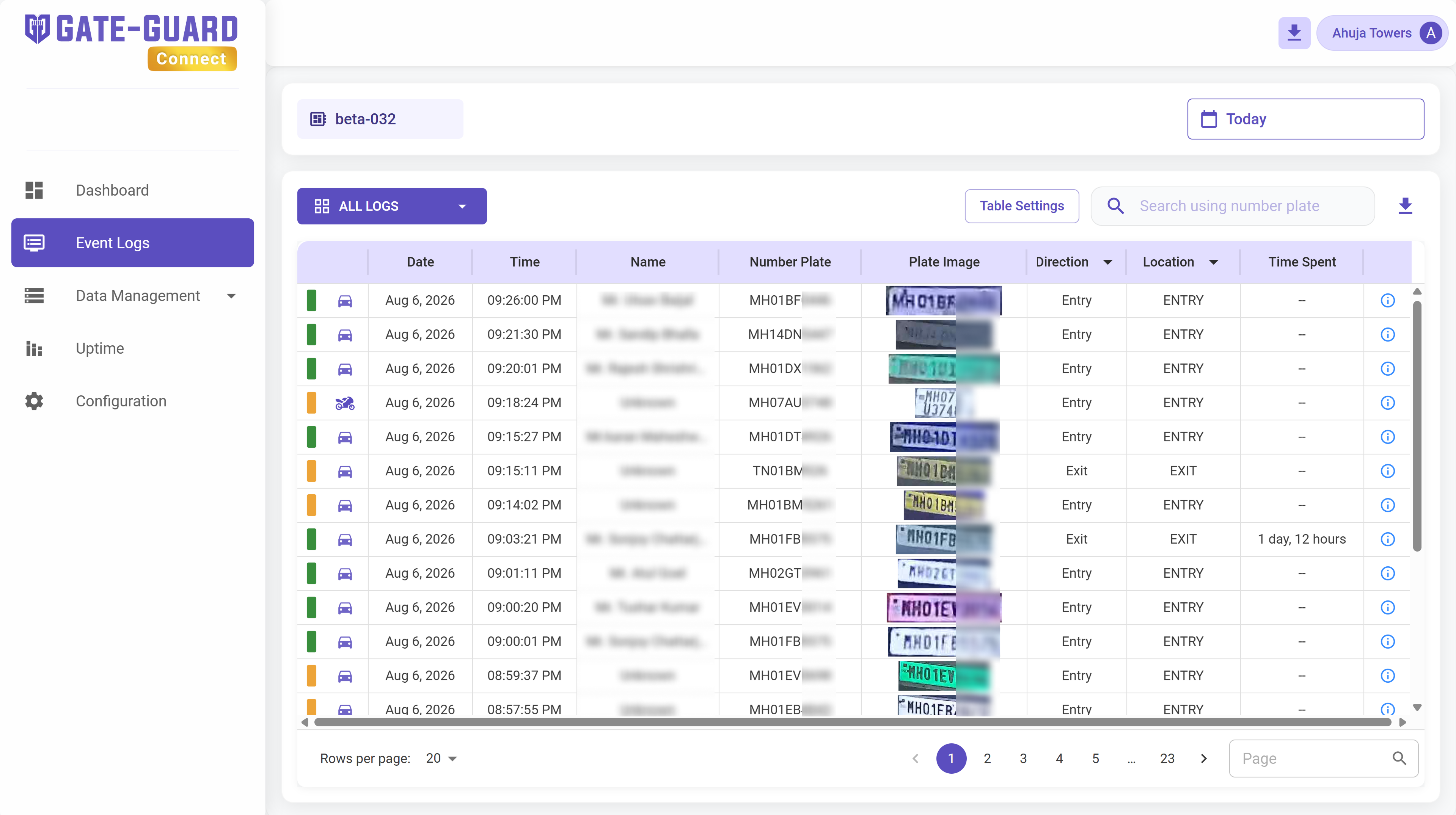Open the Dashboard page
Screen dimensions: 1456x815
[x=132, y=190]
